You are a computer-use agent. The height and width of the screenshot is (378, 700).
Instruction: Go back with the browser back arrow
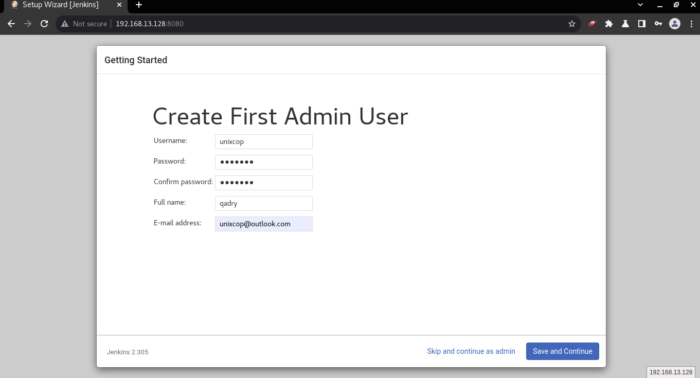click(x=11, y=24)
